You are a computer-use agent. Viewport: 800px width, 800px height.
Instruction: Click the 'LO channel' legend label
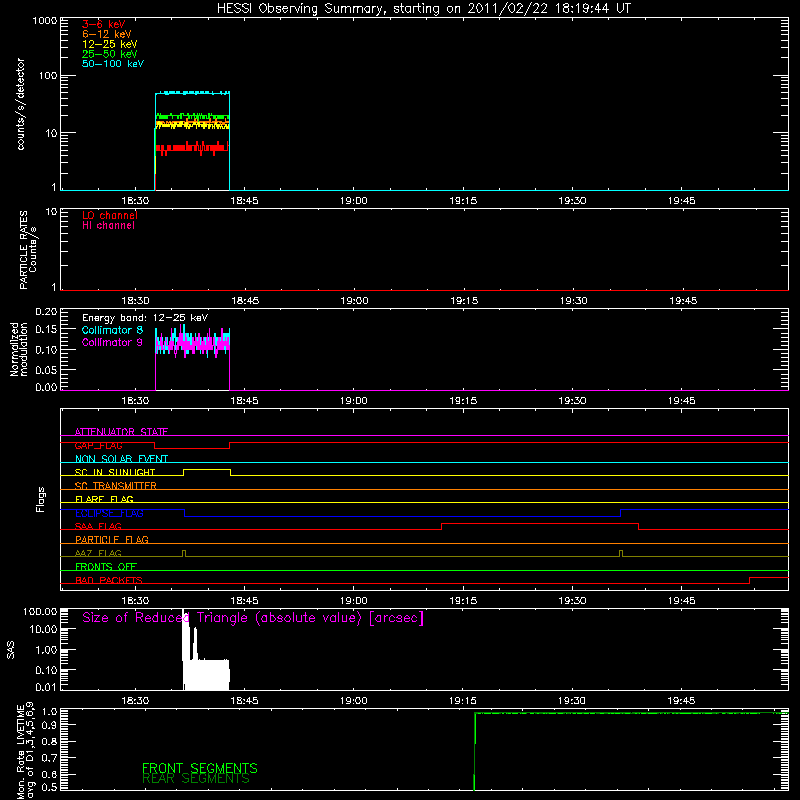pos(110,215)
